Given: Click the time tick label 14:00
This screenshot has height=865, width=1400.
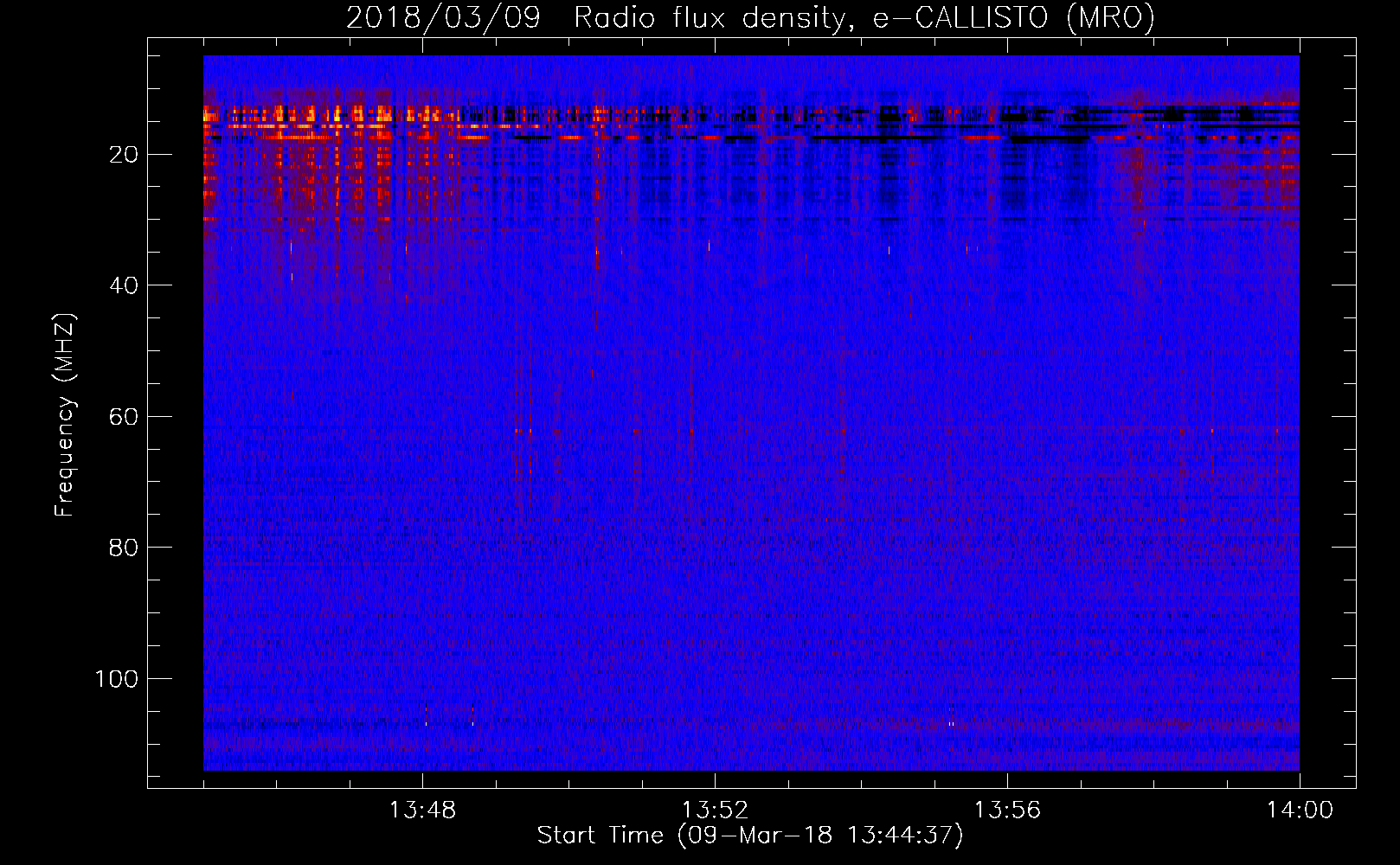Looking at the screenshot, I should pos(1300,811).
